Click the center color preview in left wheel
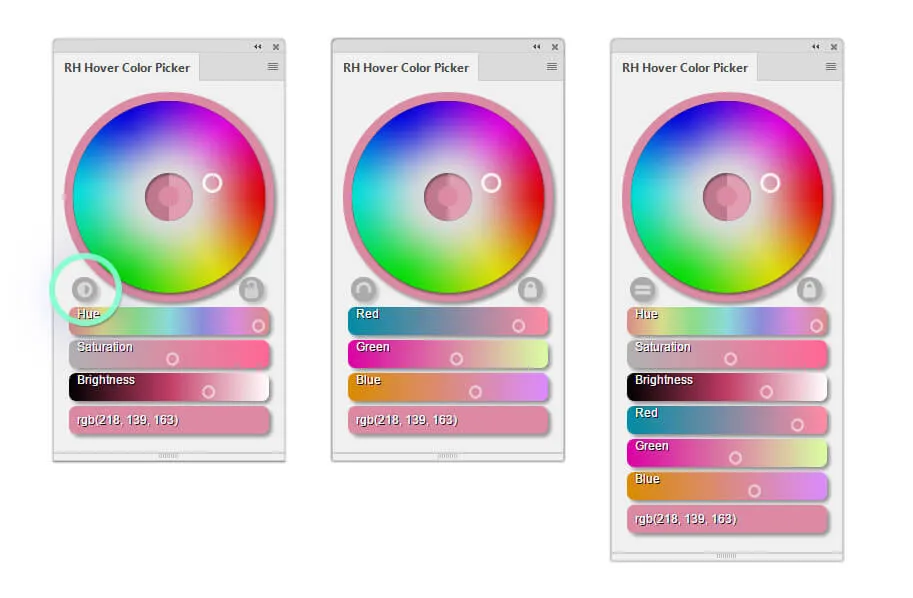Viewport: 913px width, 598px height. (x=169, y=197)
